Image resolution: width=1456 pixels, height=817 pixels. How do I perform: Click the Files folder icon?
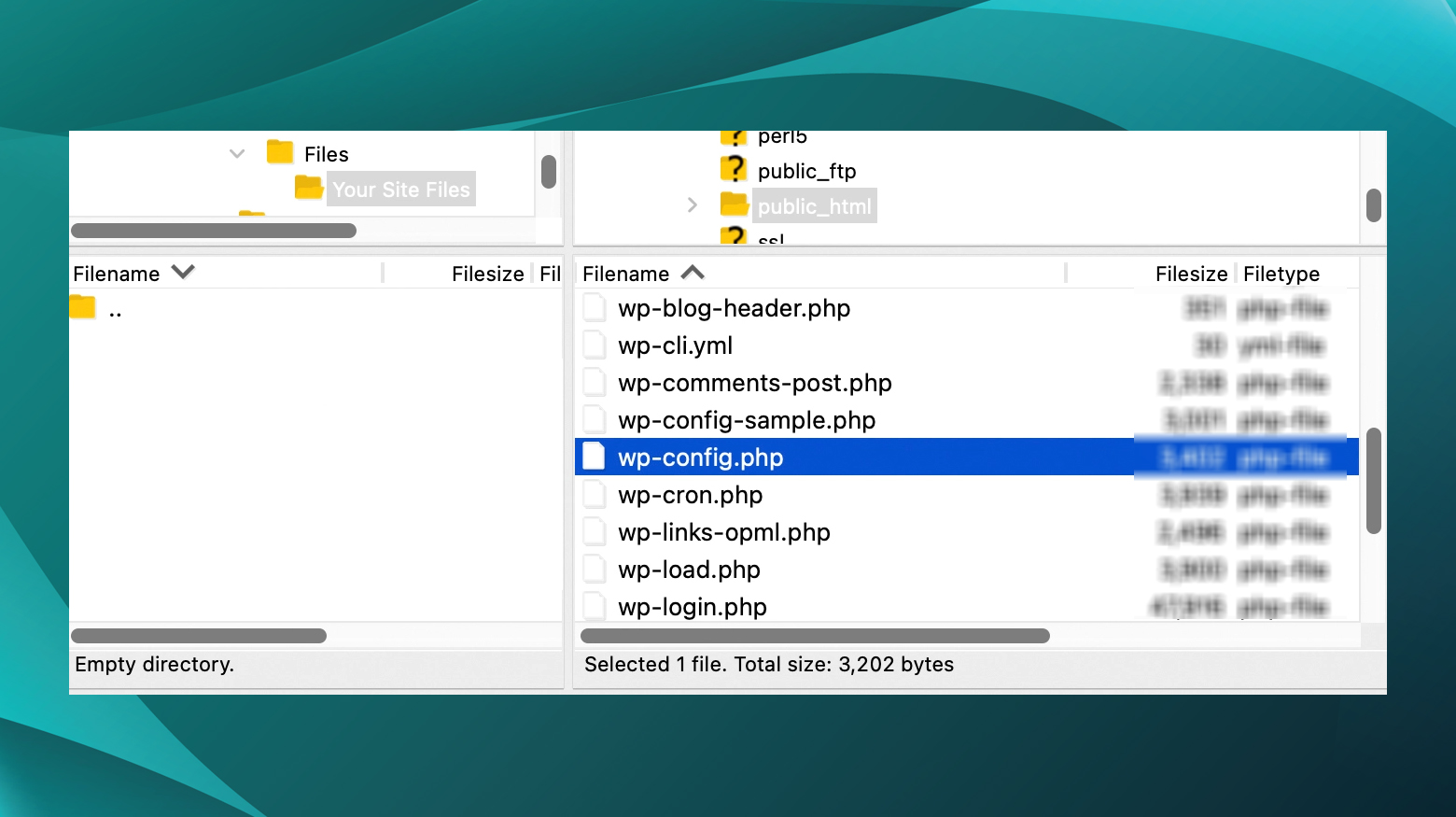279,152
